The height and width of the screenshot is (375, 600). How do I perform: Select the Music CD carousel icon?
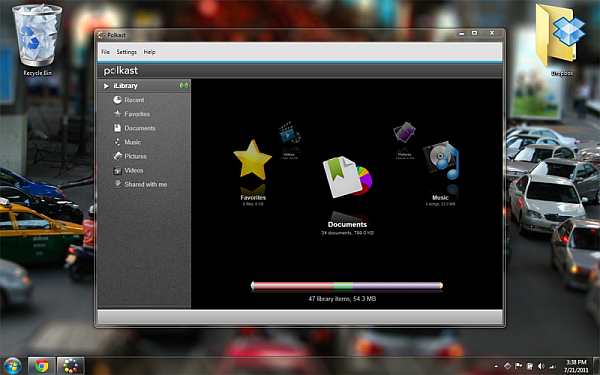coord(441,161)
